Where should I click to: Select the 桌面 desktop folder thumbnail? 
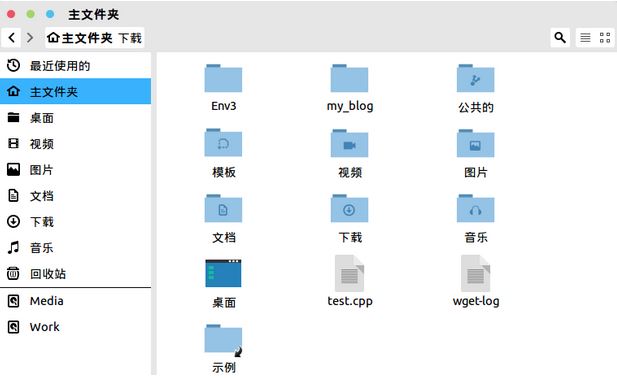point(223,273)
